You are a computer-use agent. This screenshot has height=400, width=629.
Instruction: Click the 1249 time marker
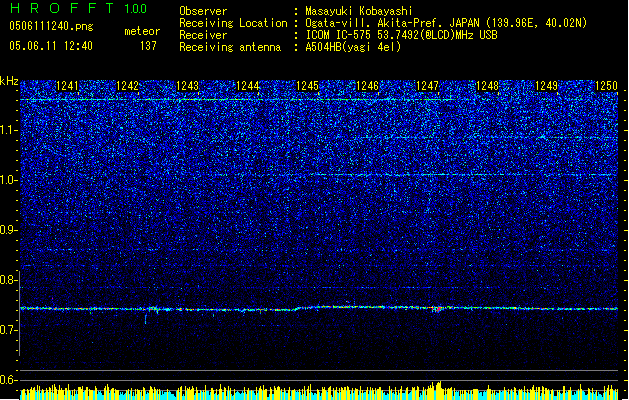pos(546,85)
